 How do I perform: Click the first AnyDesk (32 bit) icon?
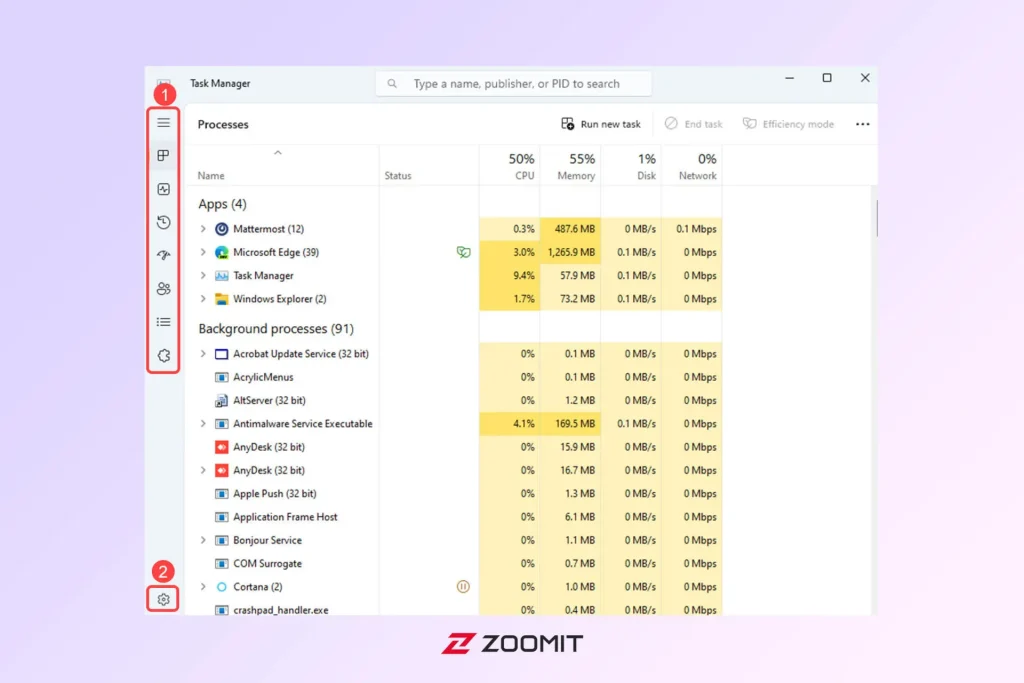coord(221,447)
